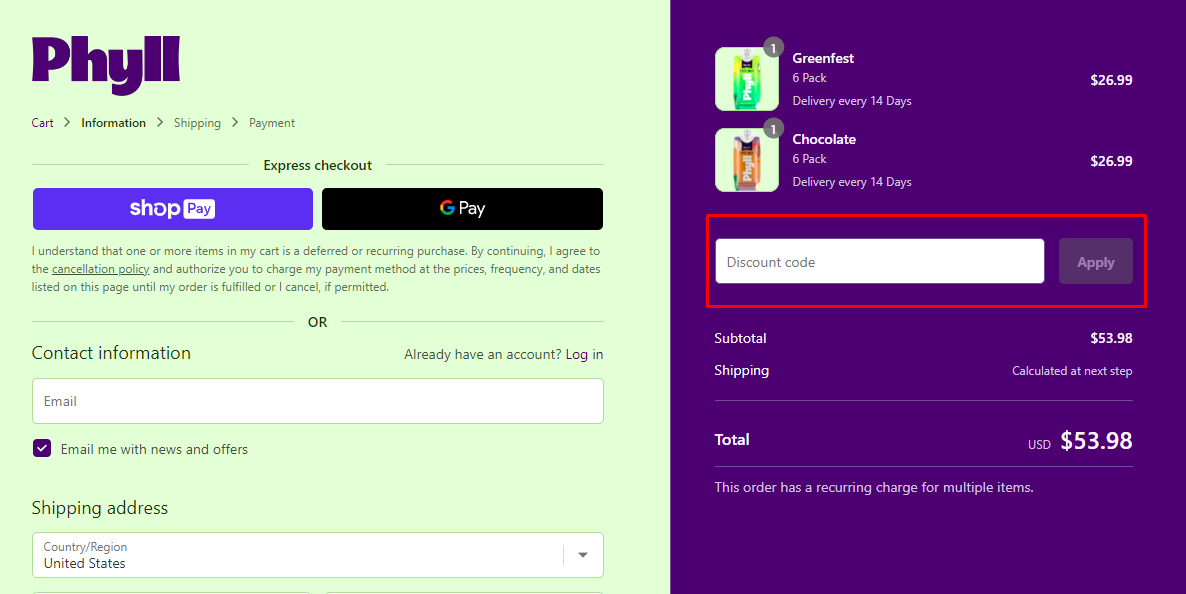Click the Log in link
The width and height of the screenshot is (1186, 594).
point(584,354)
